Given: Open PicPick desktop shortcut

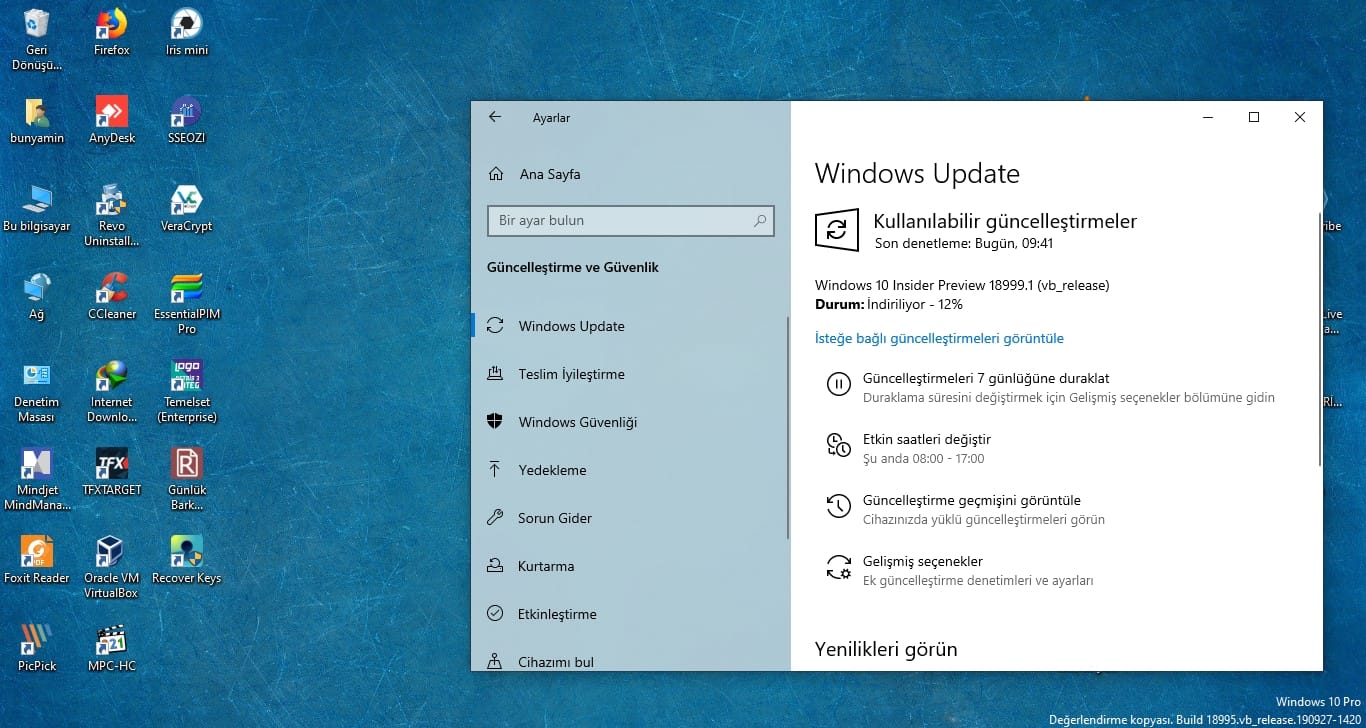Looking at the screenshot, I should point(37,649).
